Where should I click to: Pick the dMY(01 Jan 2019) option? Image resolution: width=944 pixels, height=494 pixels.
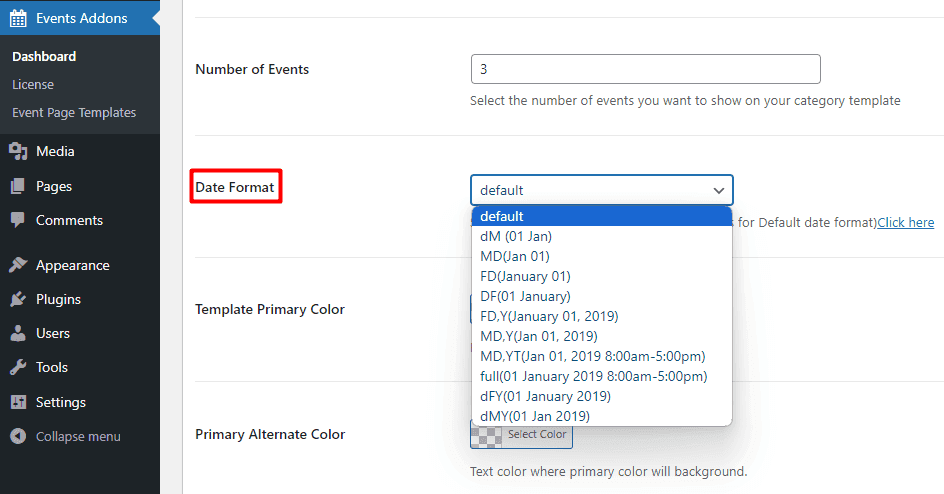[535, 416]
